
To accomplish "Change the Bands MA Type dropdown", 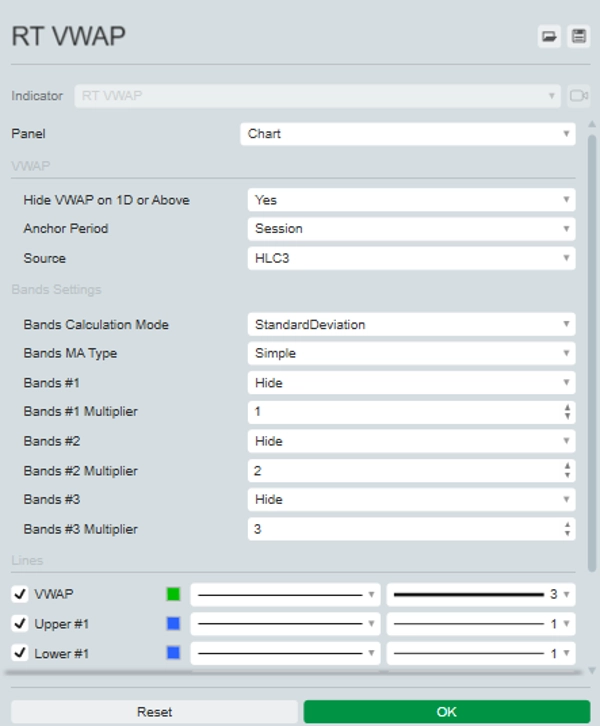I will click(x=411, y=353).
